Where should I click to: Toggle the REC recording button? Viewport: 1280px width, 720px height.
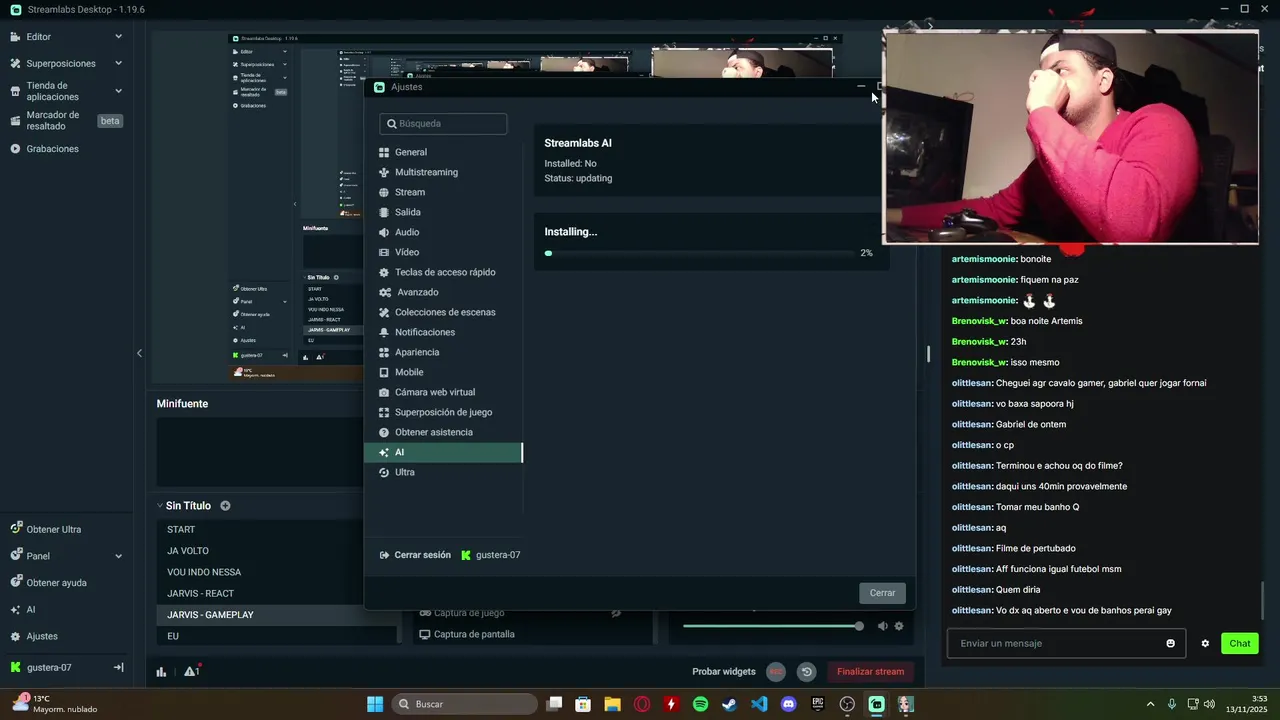776,672
